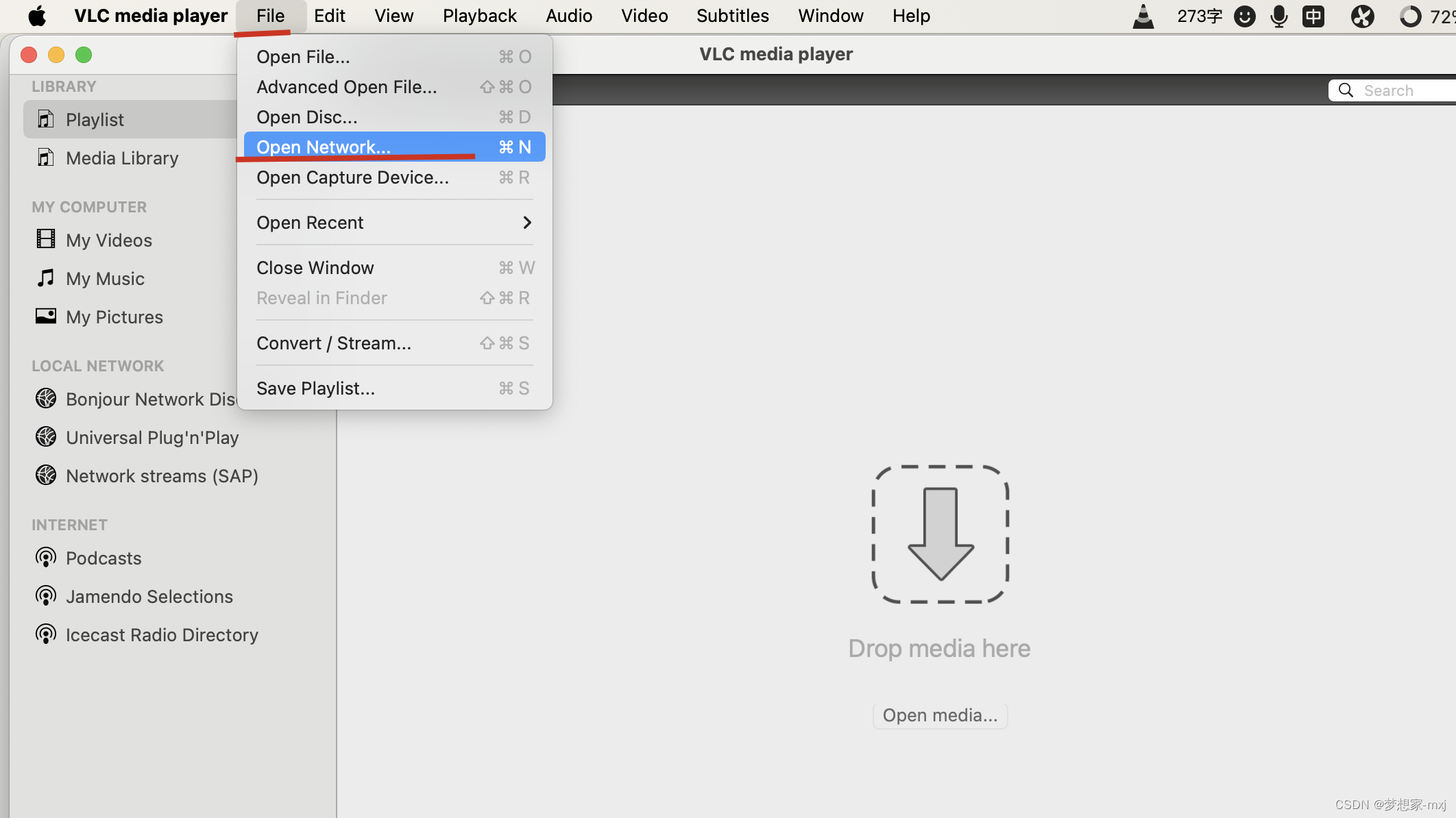
Task: Click the Media Library icon
Action: (46, 158)
